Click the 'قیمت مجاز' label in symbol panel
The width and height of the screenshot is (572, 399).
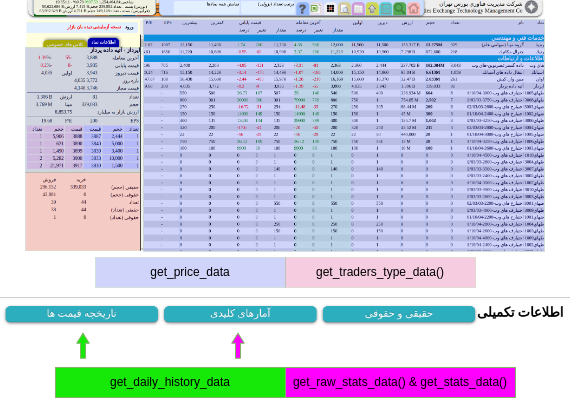[x=128, y=88]
